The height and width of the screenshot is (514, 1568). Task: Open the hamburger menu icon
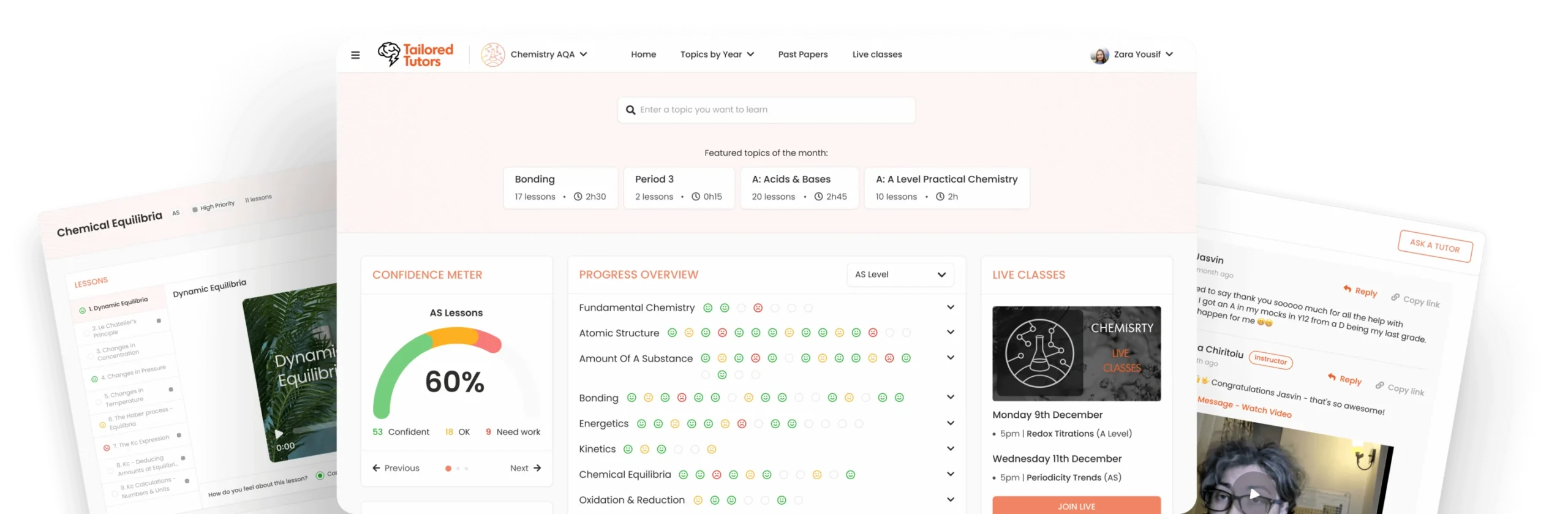tap(355, 55)
